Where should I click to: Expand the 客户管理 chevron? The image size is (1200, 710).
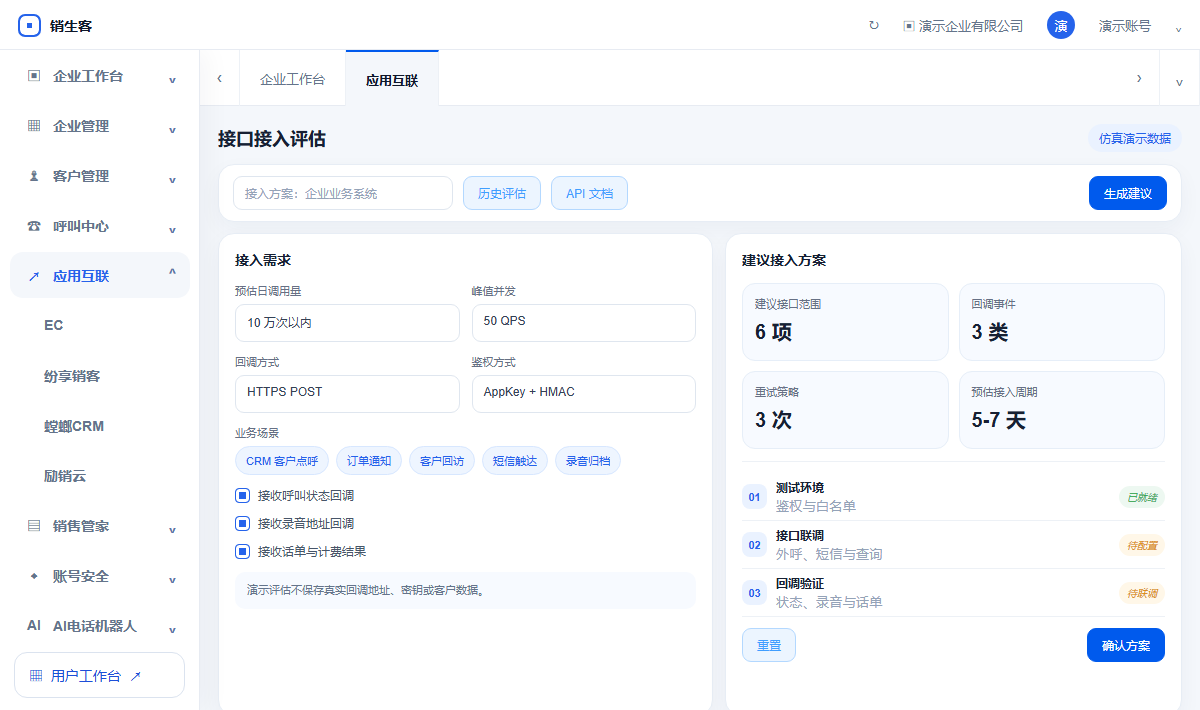172,180
